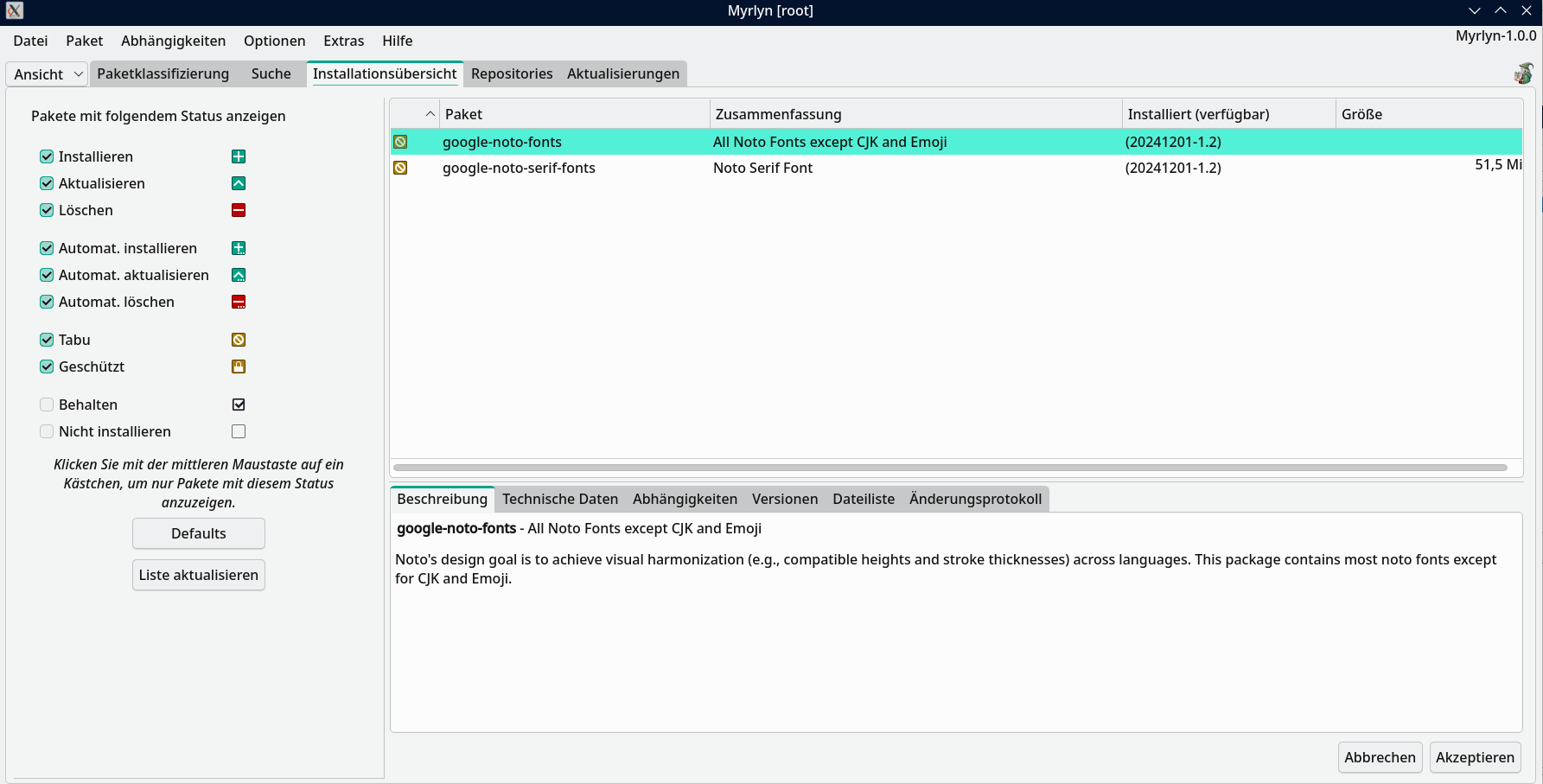
Task: Switch to the Repositories tab
Action: pyautogui.click(x=512, y=73)
